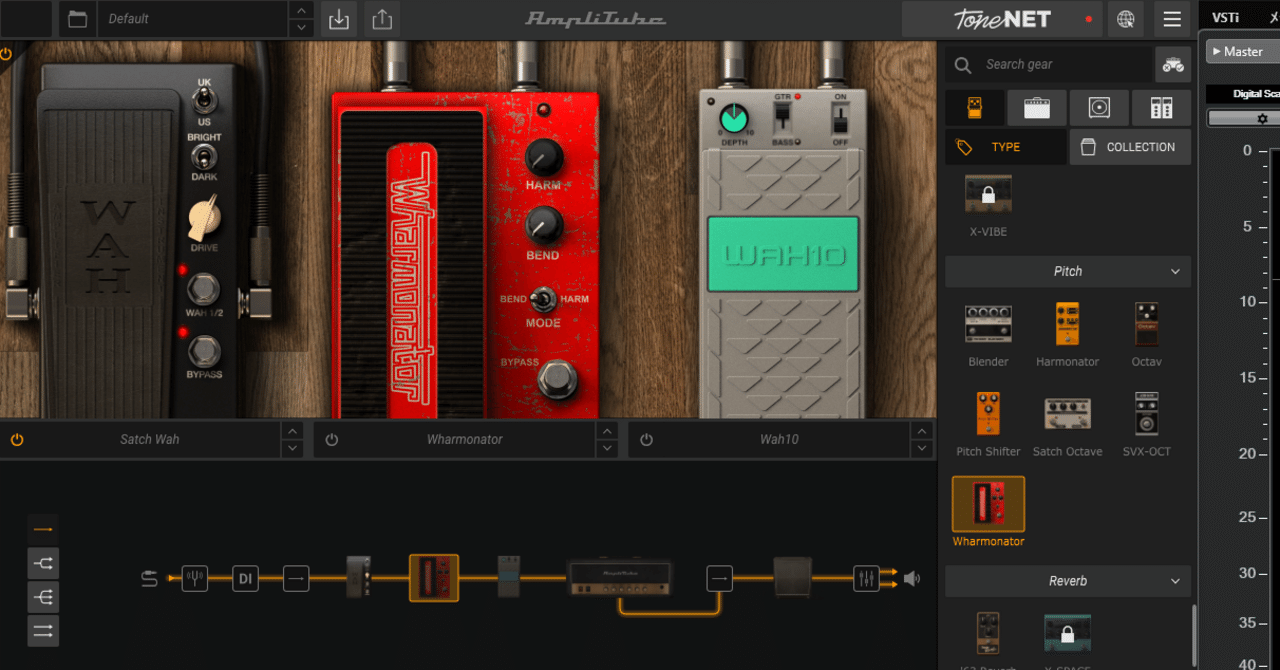
Task: Collapse the Pitch category section
Action: pos(1067,271)
